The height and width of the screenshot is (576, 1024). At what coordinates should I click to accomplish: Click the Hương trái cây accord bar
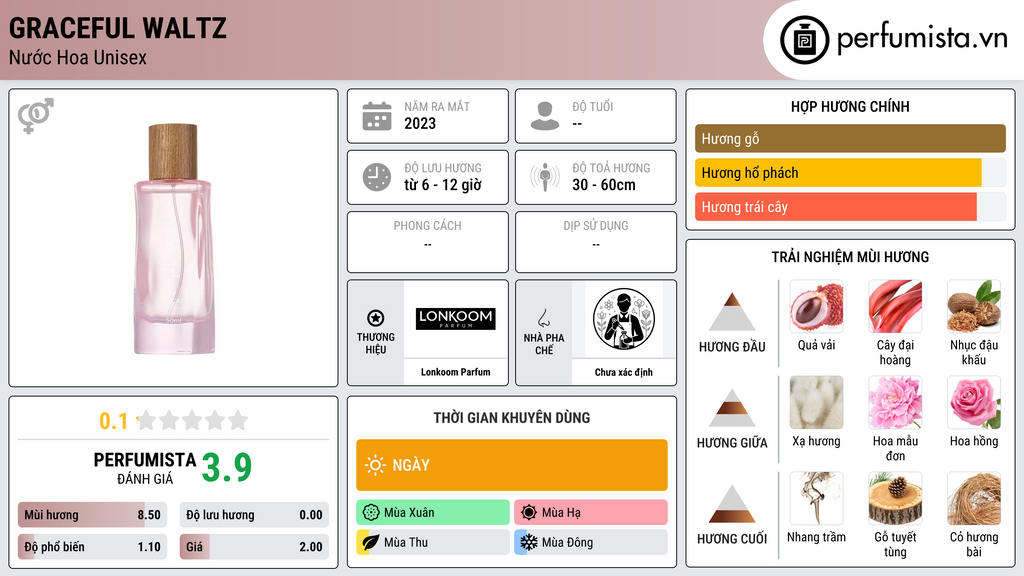[x=850, y=206]
